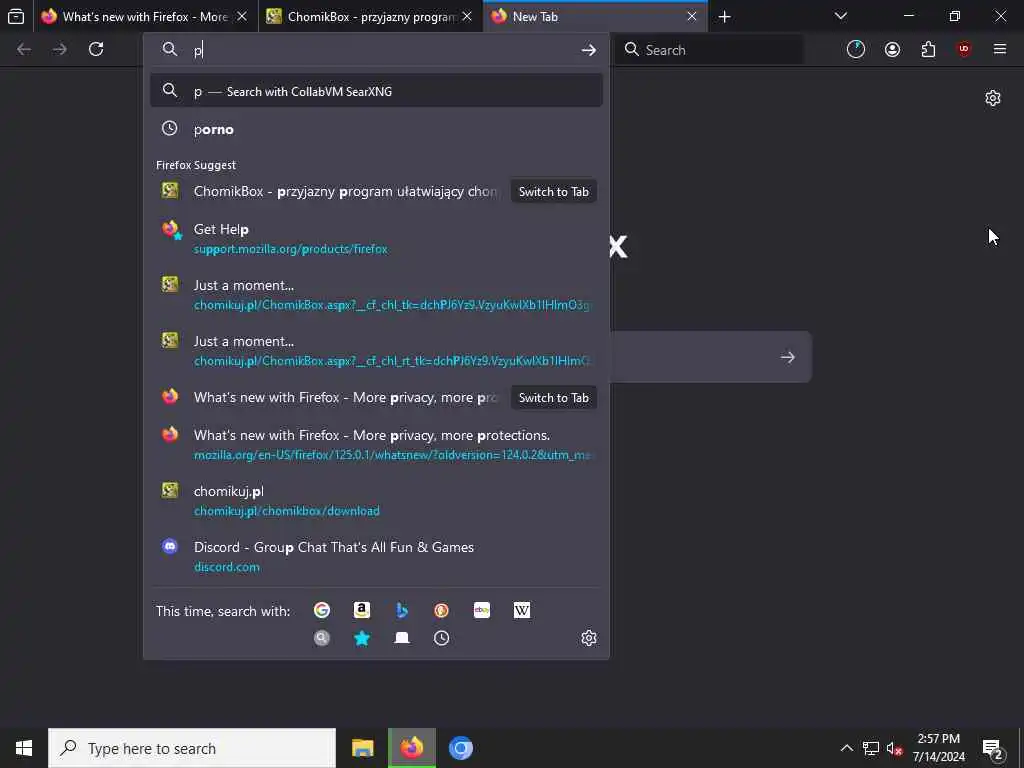Open search settings gear in dropdown
Image resolution: width=1024 pixels, height=768 pixels.
click(x=588, y=638)
